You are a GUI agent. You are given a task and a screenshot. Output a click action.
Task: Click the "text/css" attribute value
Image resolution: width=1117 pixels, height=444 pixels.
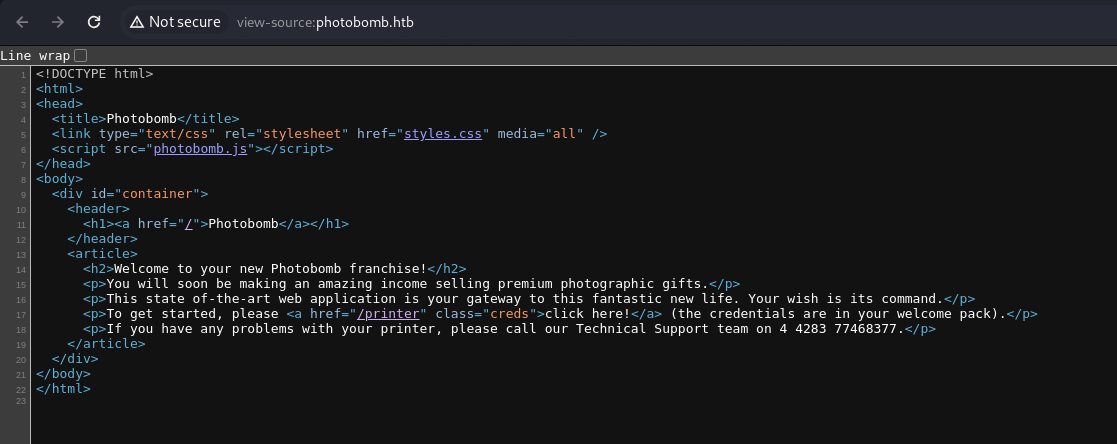[177, 133]
